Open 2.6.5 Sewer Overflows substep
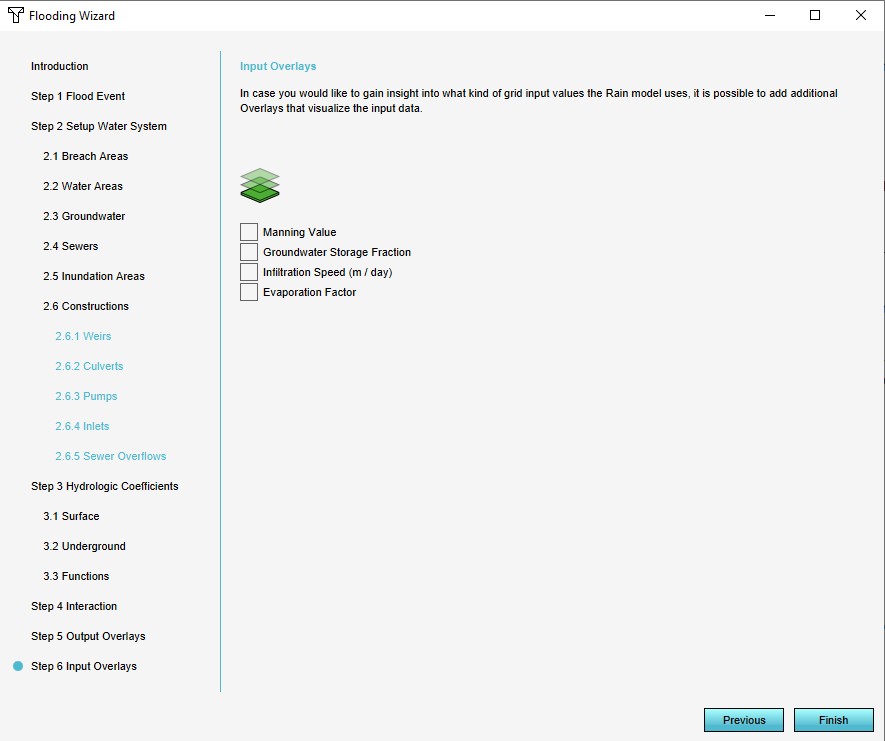Screen dimensions: 885x741 pos(110,456)
